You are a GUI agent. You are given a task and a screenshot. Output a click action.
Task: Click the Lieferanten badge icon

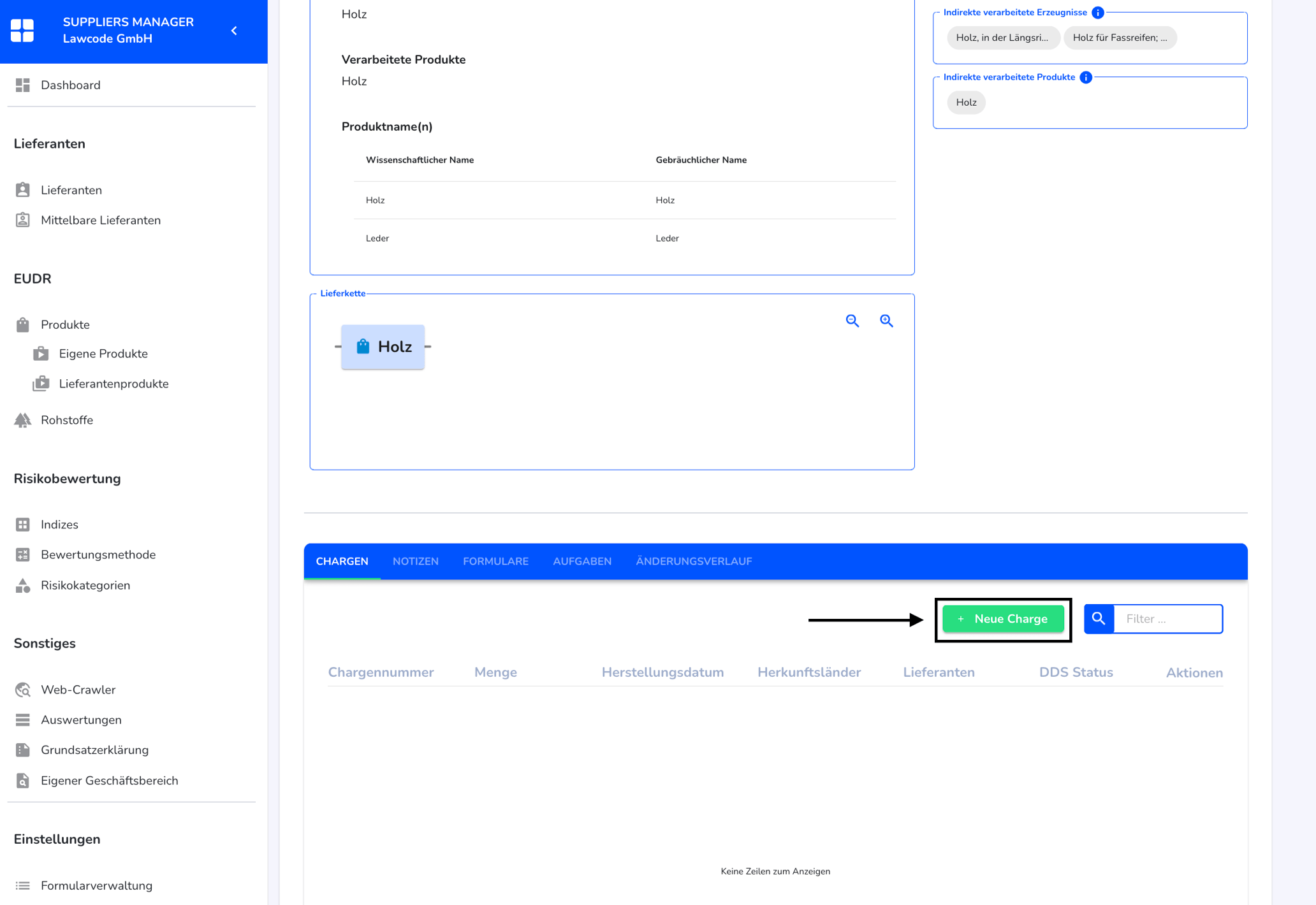23,190
